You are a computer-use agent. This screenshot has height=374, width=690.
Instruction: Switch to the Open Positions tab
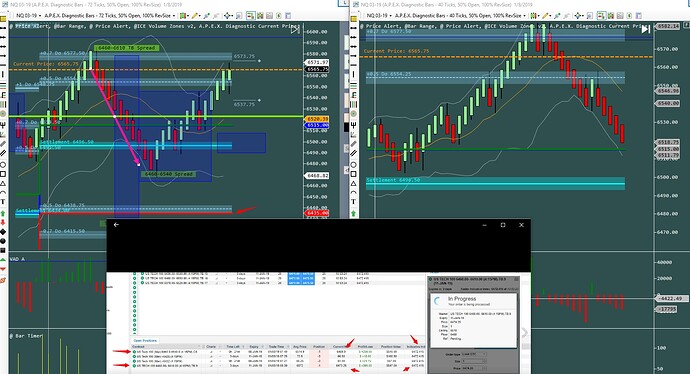145,341
